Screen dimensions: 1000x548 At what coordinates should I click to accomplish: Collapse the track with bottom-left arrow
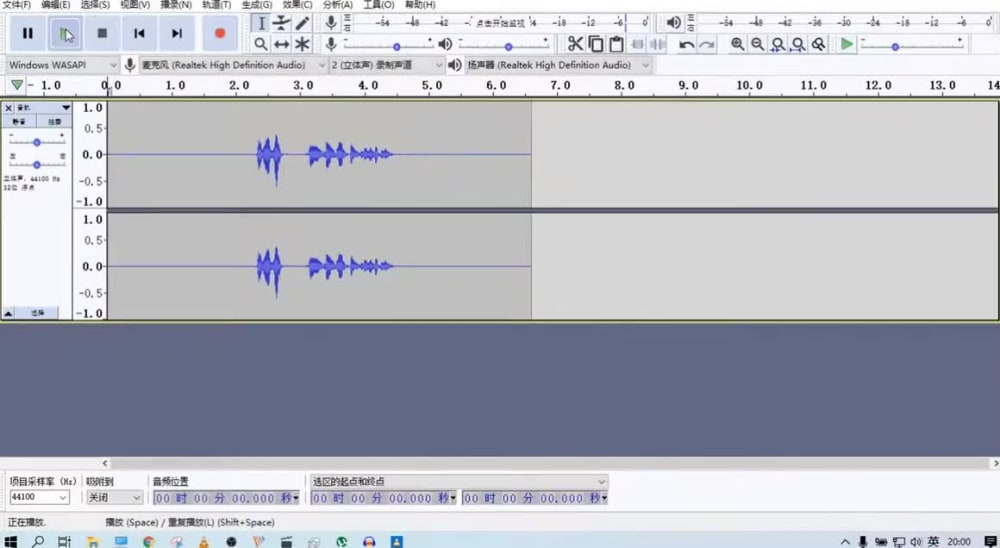(x=8, y=313)
